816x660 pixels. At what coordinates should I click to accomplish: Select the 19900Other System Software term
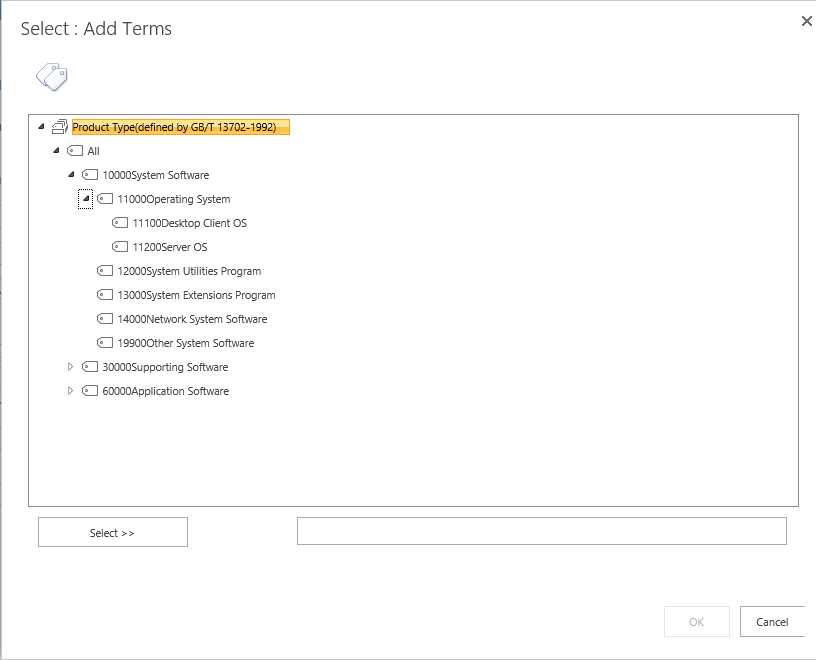tap(185, 343)
